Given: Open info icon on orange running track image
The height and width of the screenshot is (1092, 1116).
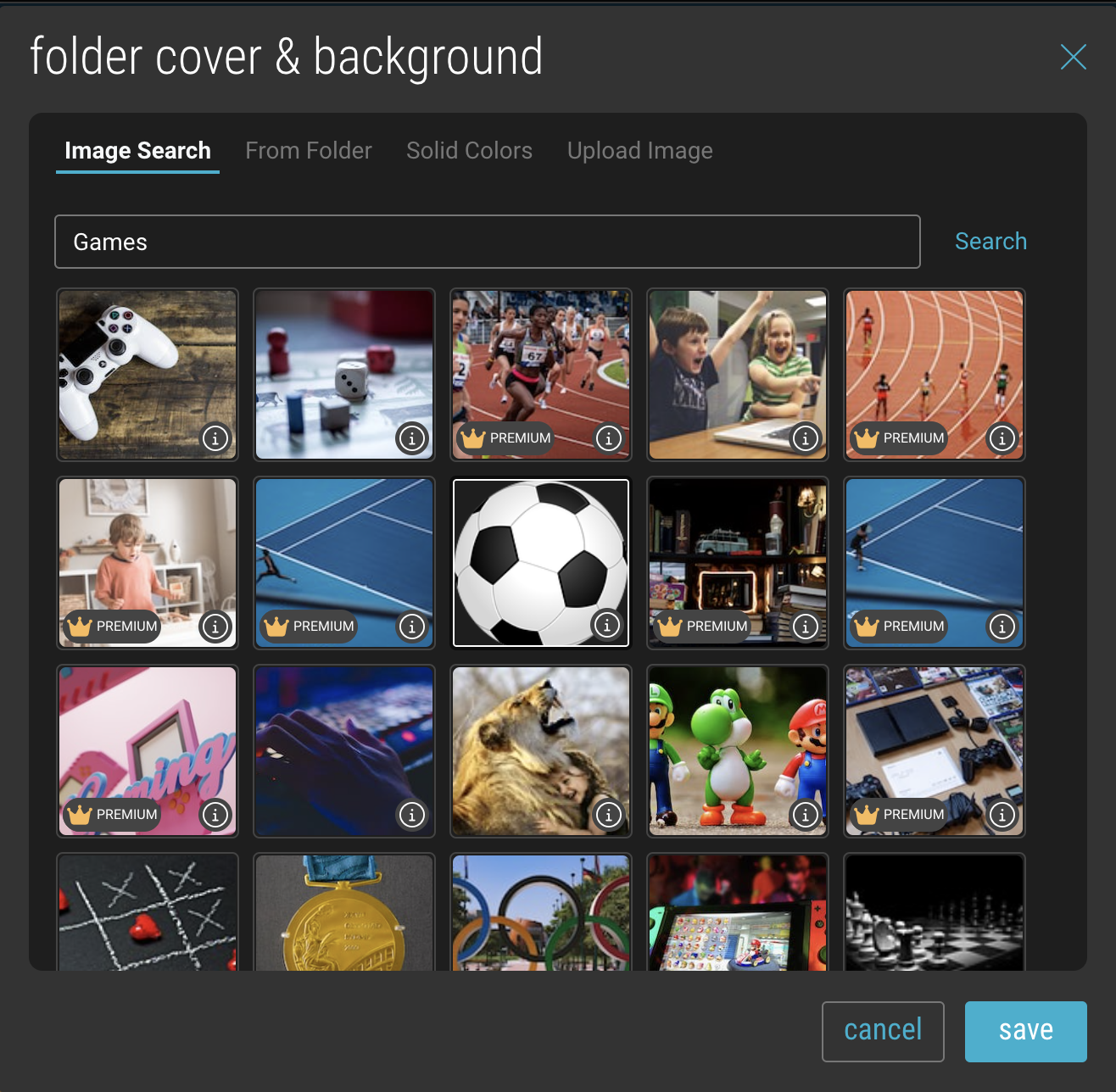Looking at the screenshot, I should [1002, 438].
